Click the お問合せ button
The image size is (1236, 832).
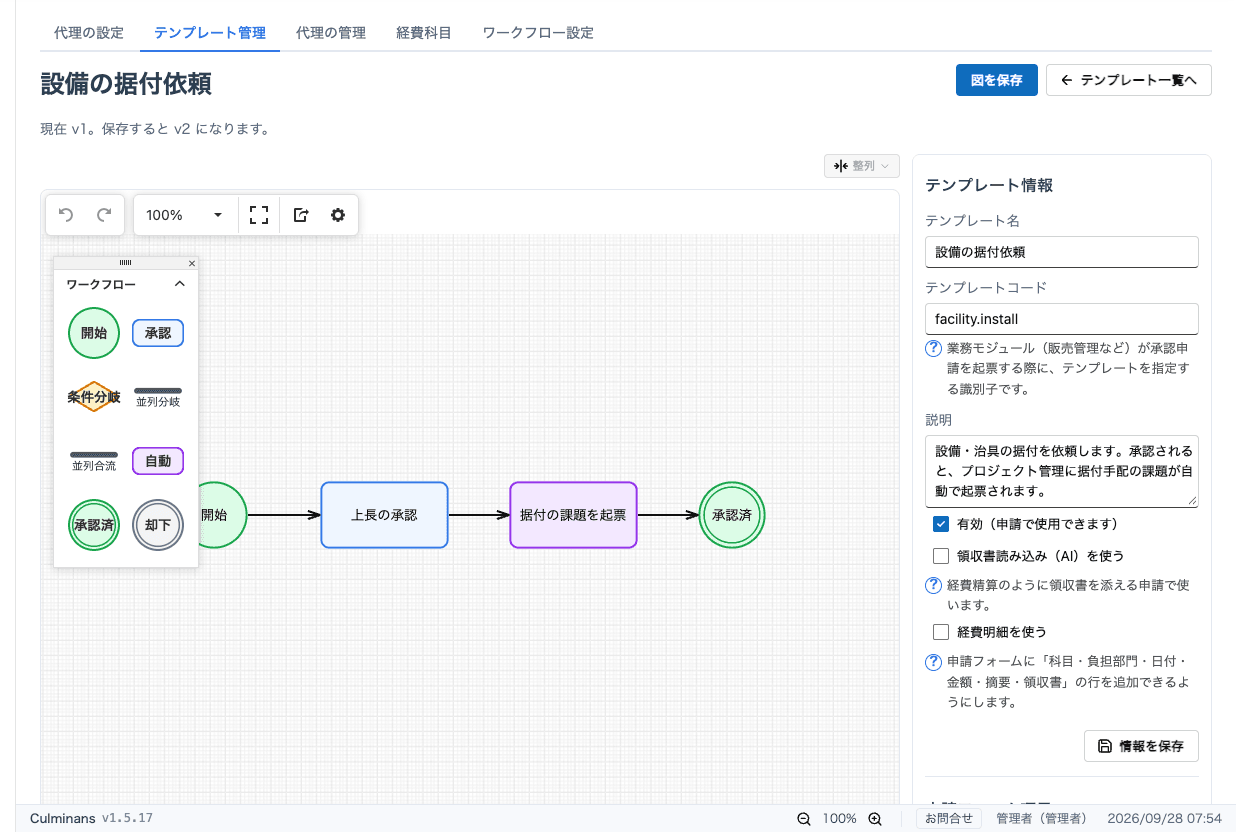pos(949,818)
